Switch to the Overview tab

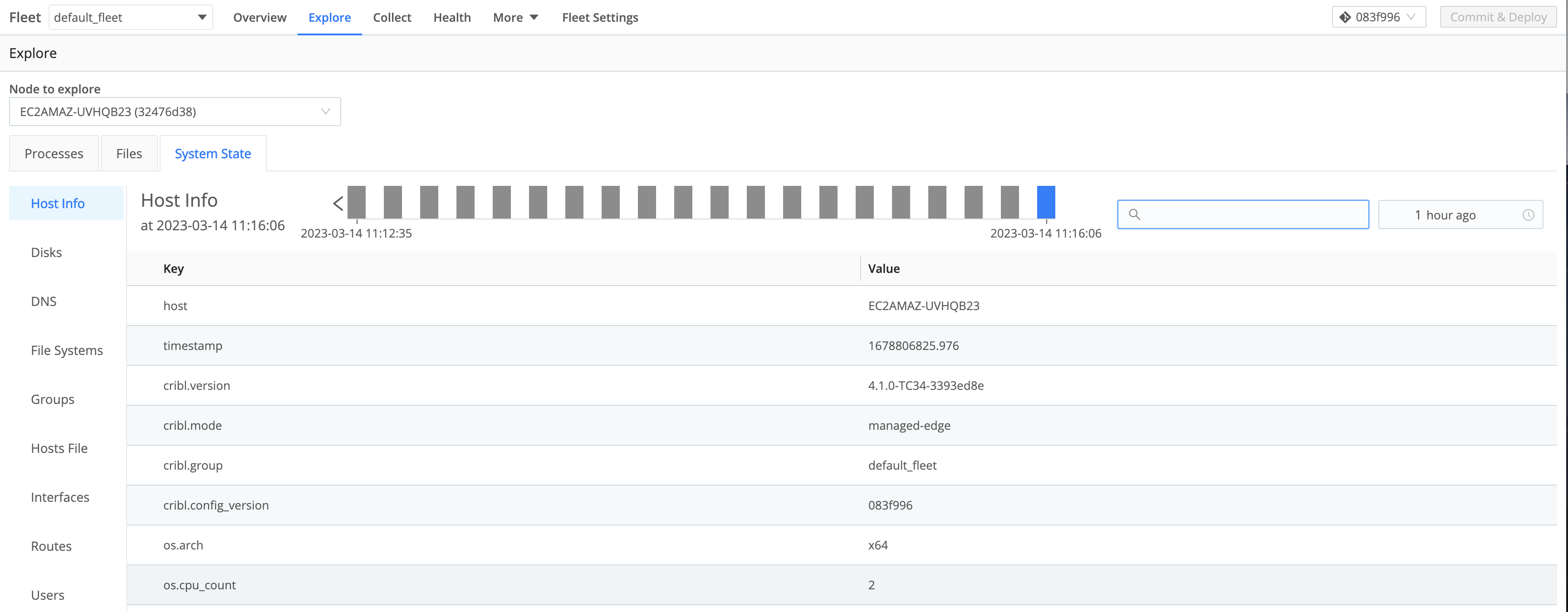[x=260, y=17]
